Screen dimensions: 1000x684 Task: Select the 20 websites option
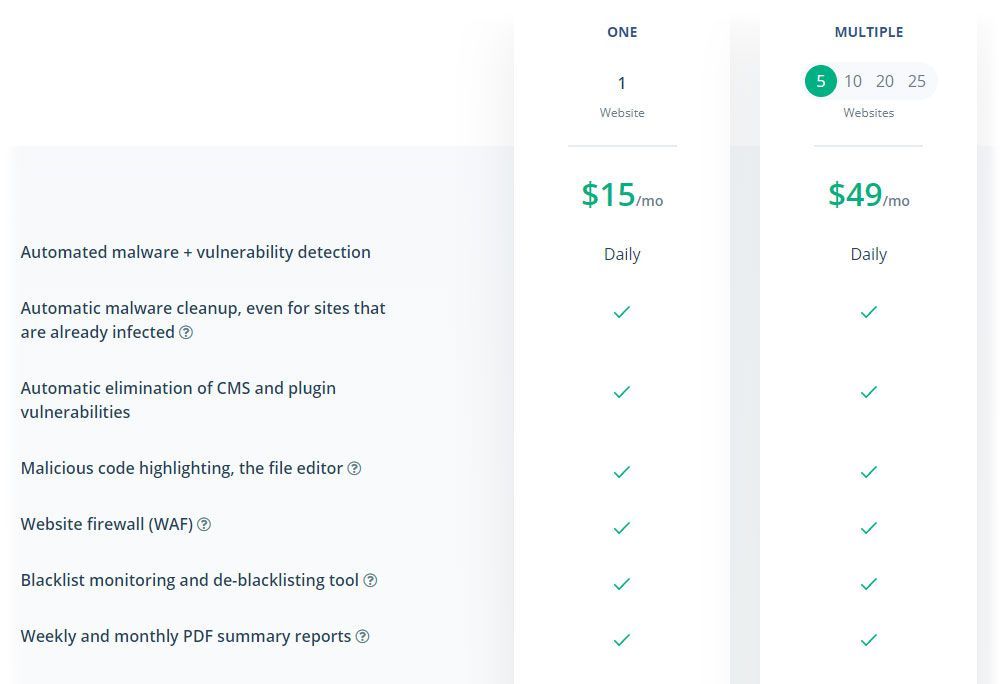(885, 82)
